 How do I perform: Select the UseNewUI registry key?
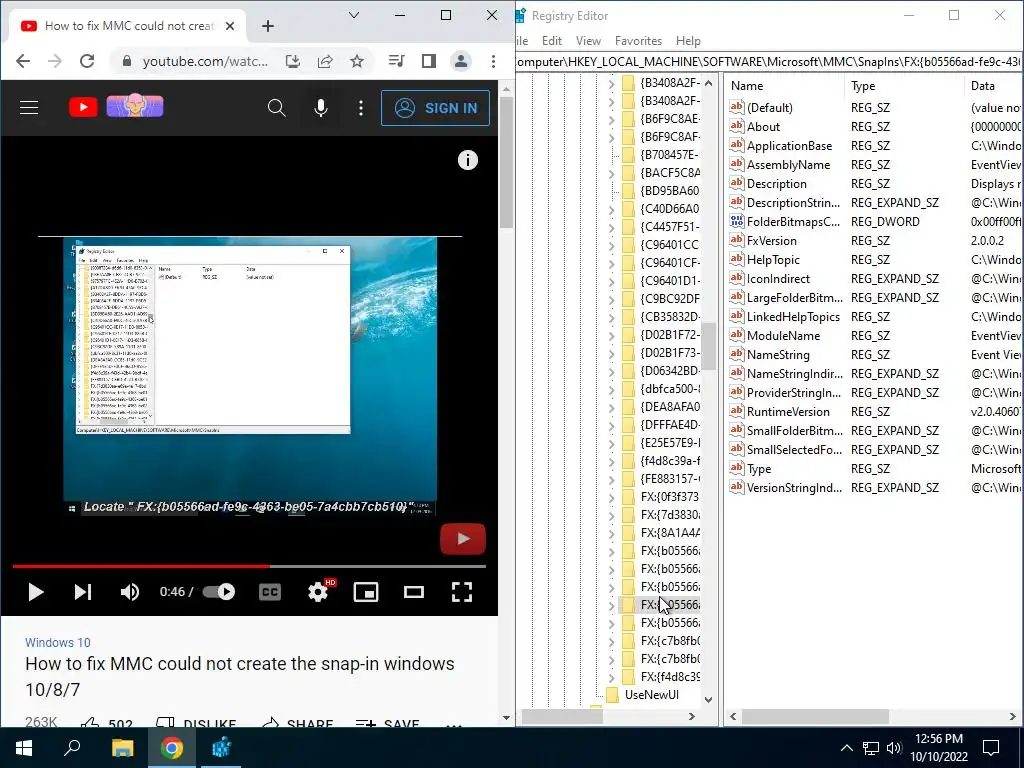tap(651, 695)
